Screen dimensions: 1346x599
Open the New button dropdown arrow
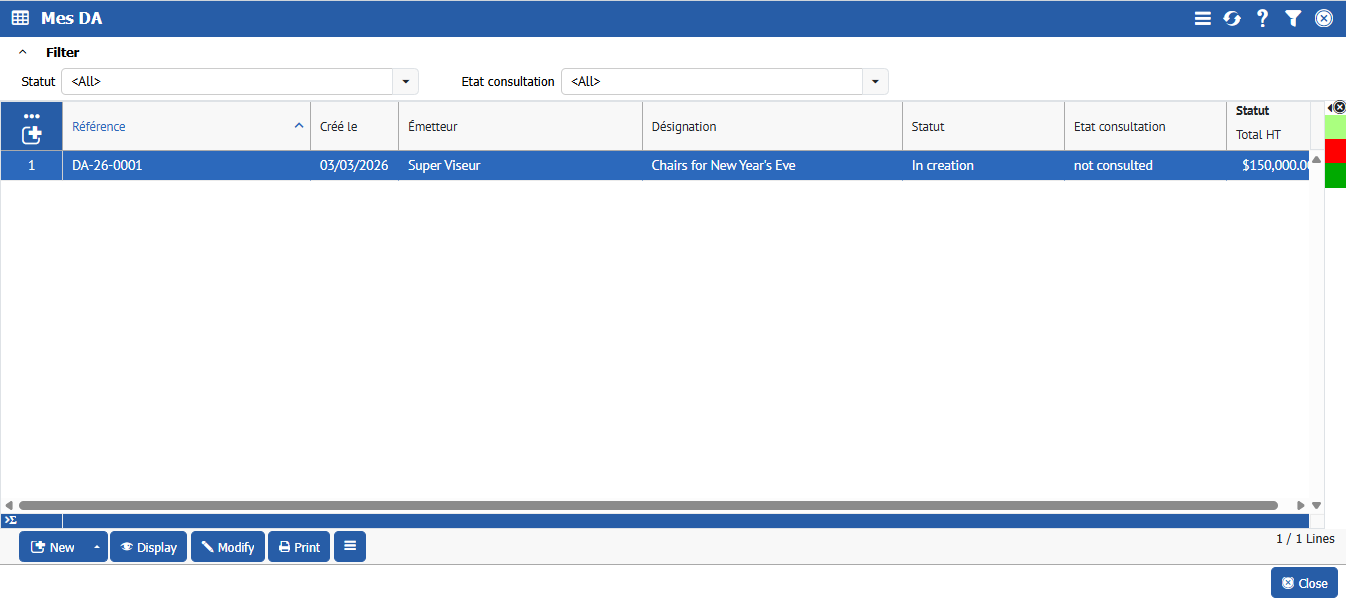coord(97,547)
